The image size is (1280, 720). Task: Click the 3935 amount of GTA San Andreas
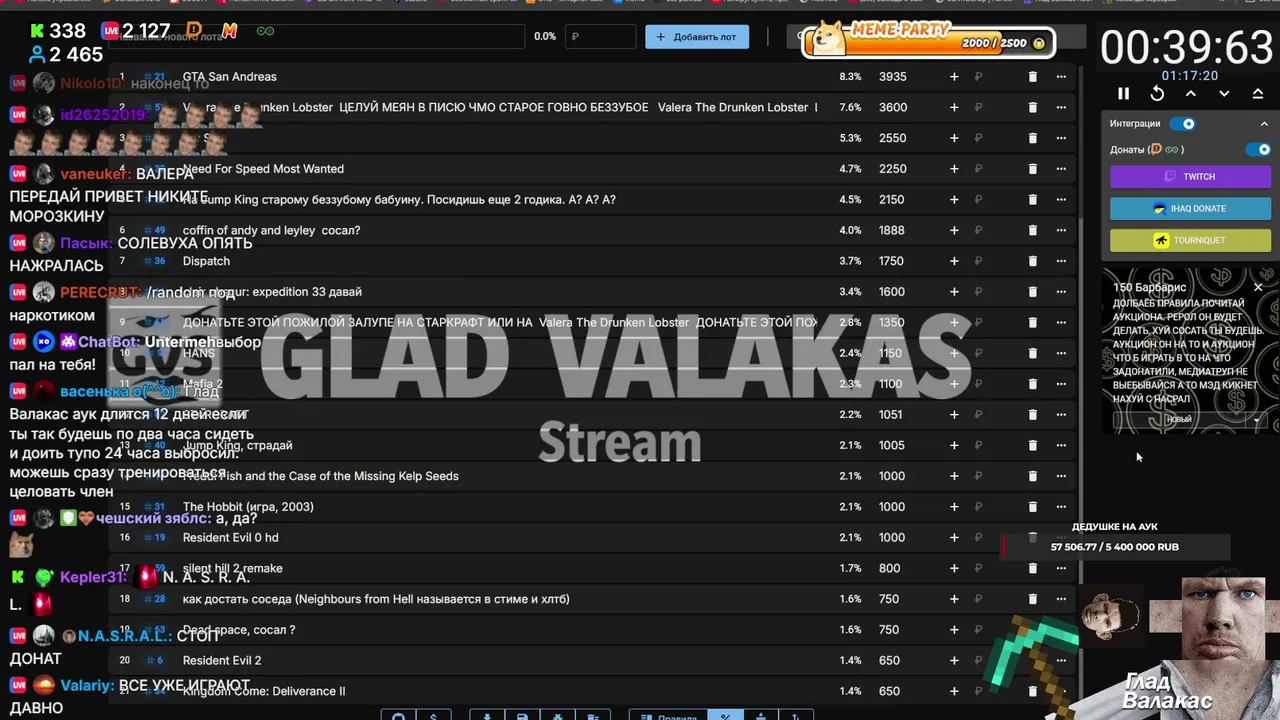tap(892, 77)
